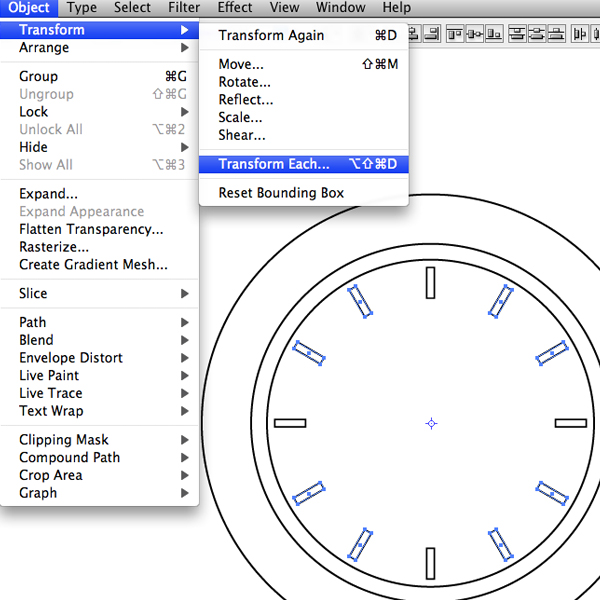Click the selected 4 o'clock tick mark
The height and width of the screenshot is (600, 600).
[552, 494]
